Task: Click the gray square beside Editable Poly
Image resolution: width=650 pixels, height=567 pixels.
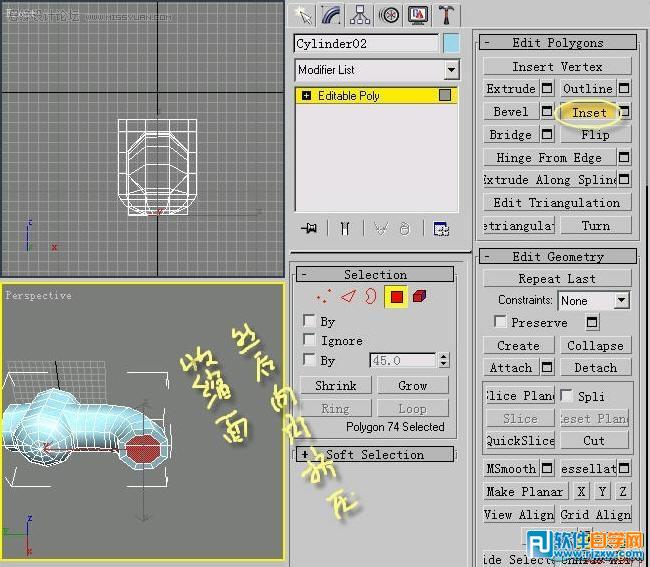Action: pos(445,95)
